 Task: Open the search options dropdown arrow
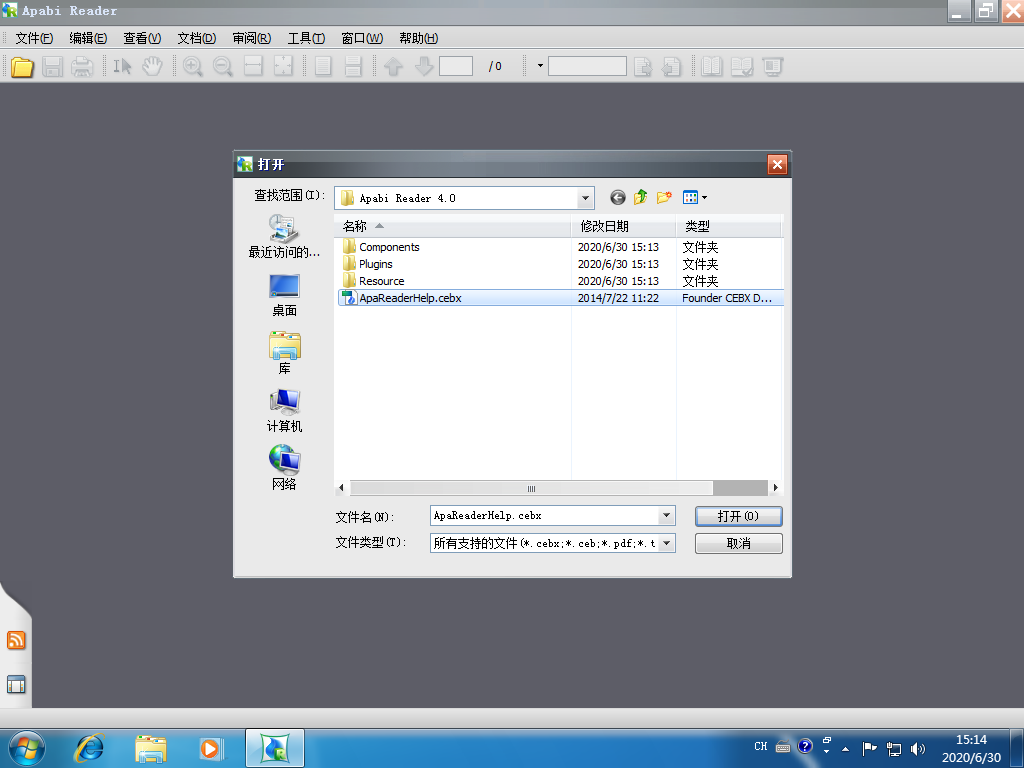click(x=540, y=66)
